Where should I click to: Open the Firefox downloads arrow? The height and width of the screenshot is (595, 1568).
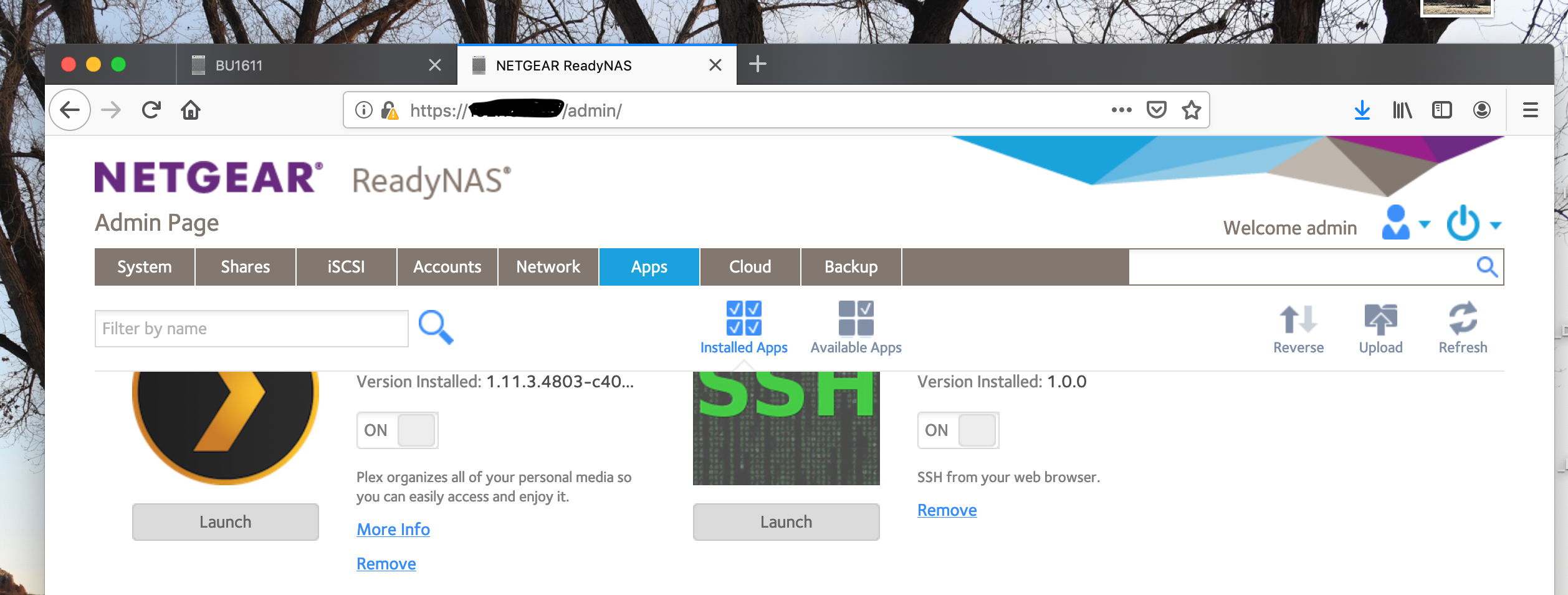coord(1362,110)
